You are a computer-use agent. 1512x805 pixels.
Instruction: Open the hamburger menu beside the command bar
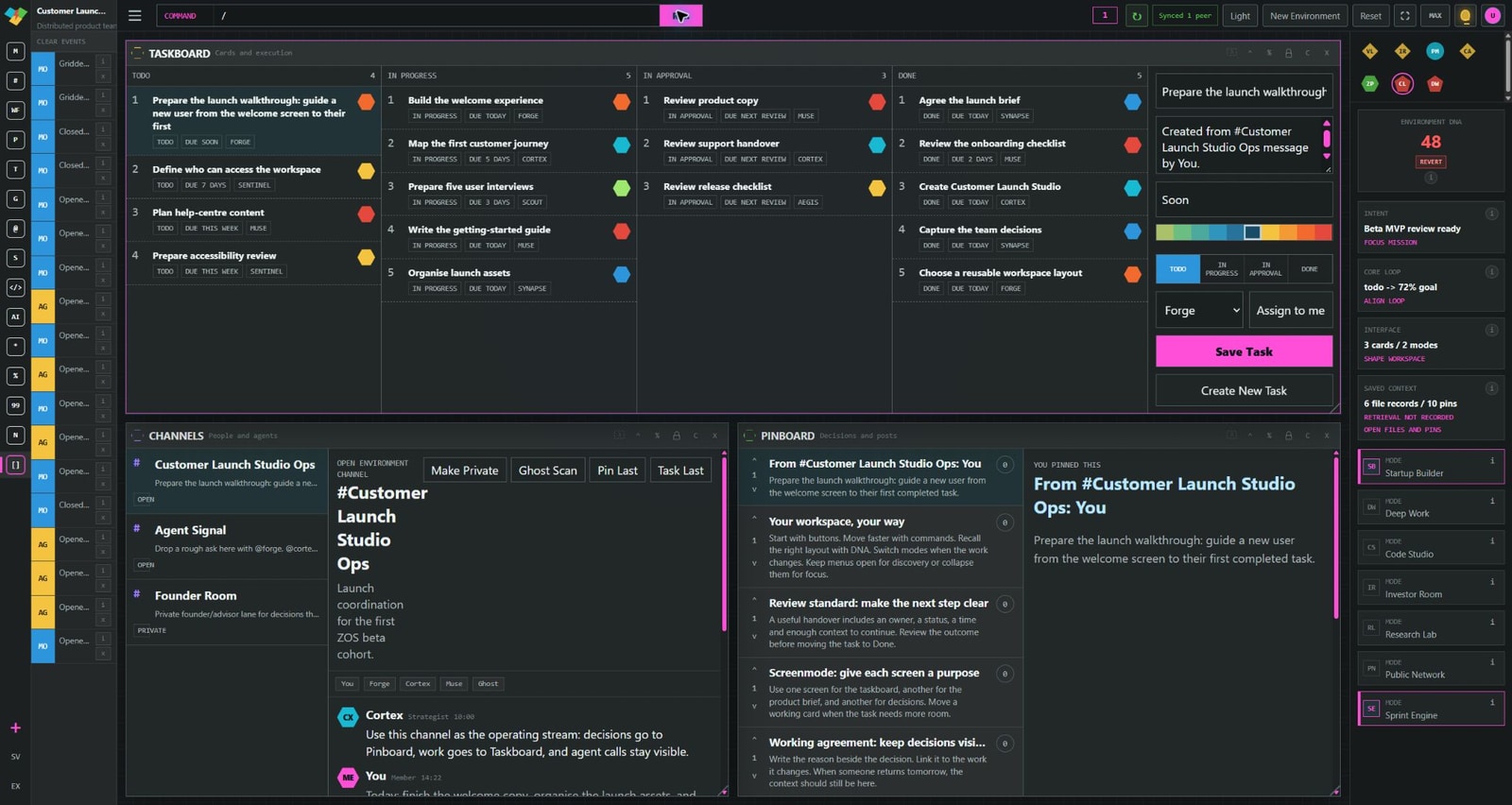click(135, 16)
